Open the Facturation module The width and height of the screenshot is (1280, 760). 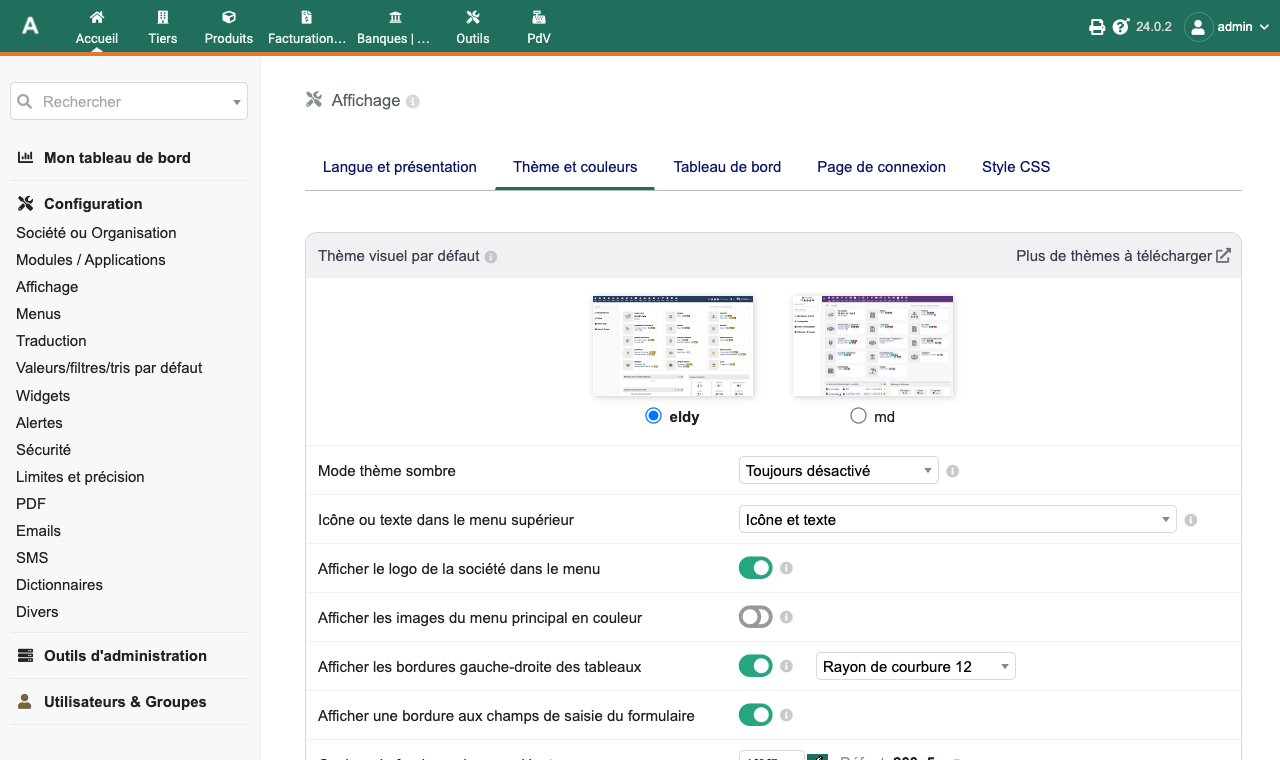point(307,27)
